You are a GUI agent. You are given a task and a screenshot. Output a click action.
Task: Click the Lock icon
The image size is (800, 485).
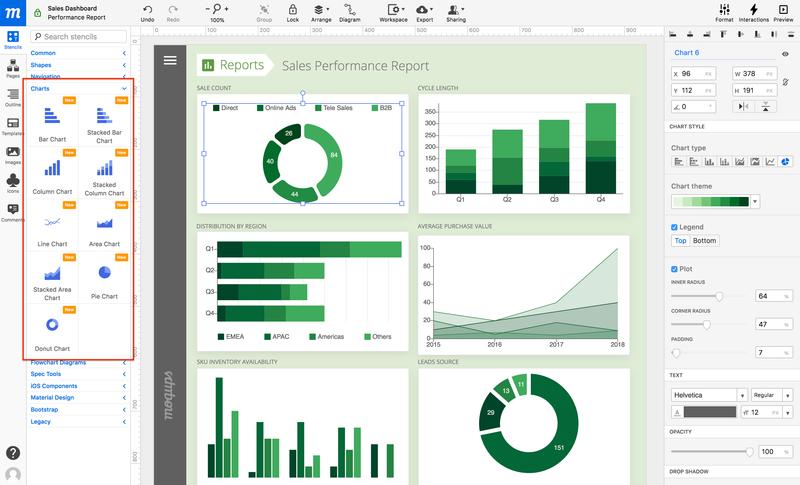(293, 10)
